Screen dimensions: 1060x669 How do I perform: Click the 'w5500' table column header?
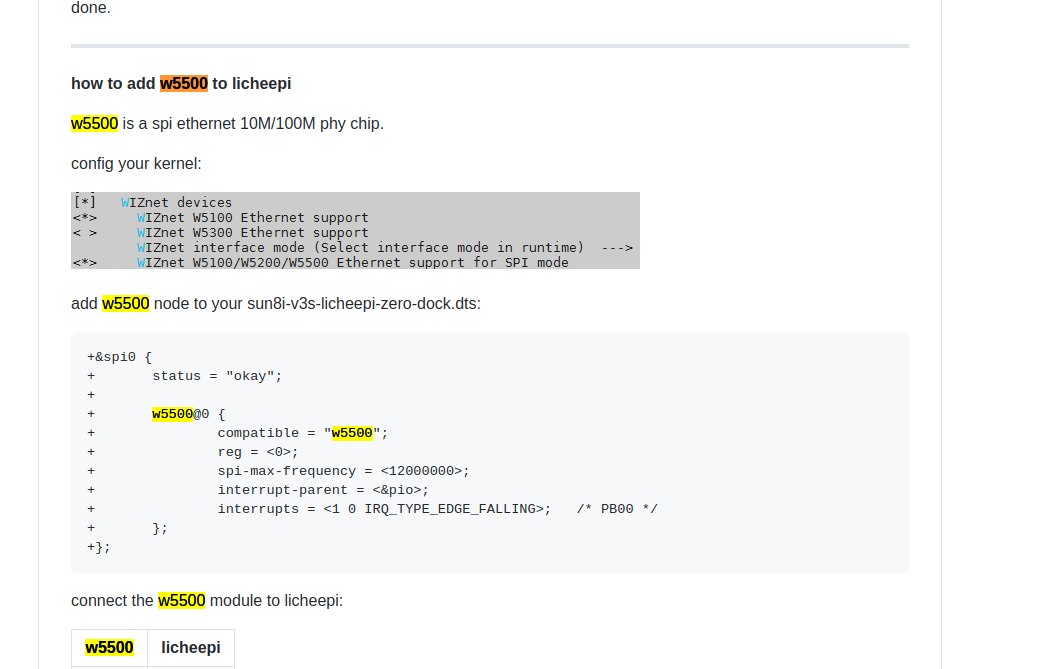tap(109, 647)
